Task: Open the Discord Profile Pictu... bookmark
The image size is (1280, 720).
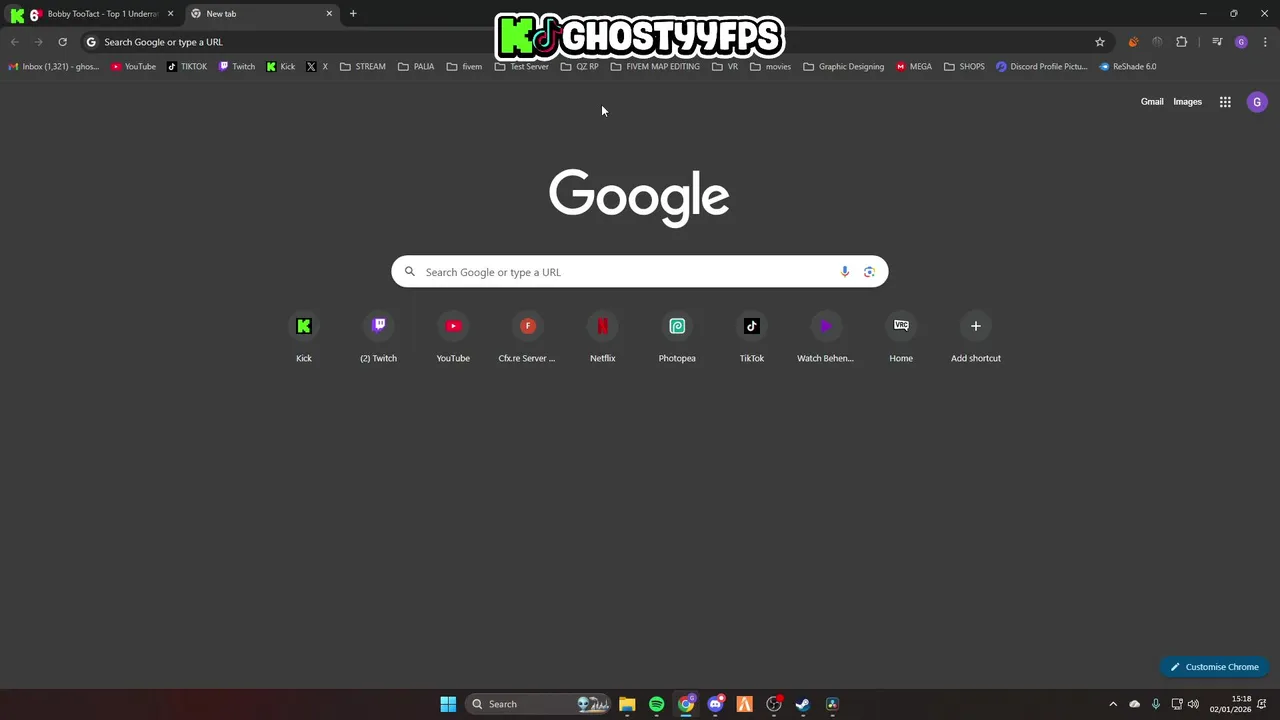Action: 1041,67
